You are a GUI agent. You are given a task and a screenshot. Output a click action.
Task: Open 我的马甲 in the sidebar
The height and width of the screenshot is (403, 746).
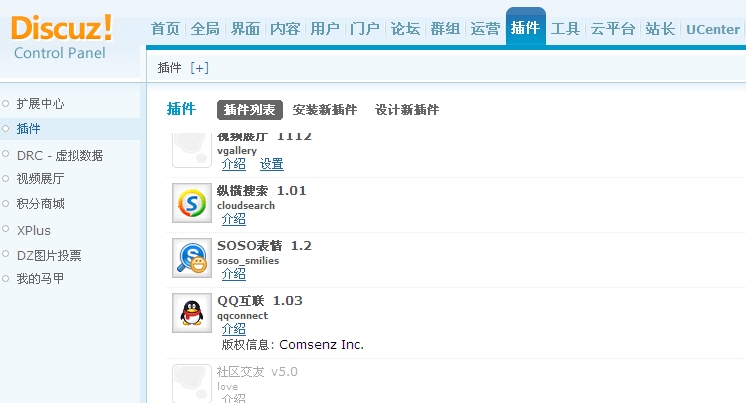40,278
